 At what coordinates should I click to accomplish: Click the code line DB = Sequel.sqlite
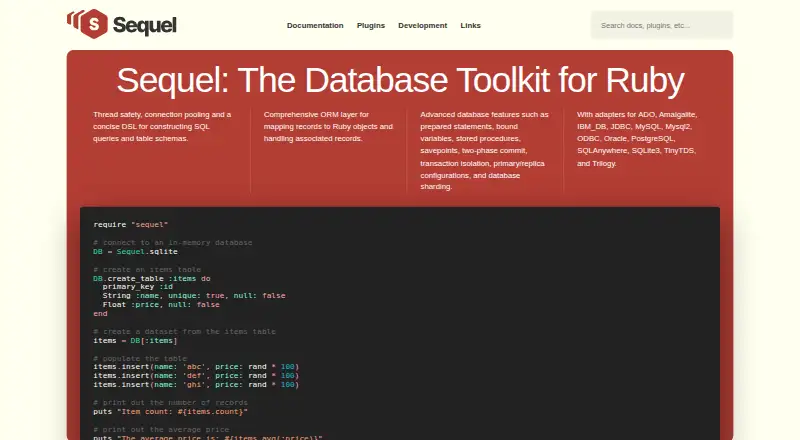[x=135, y=252]
